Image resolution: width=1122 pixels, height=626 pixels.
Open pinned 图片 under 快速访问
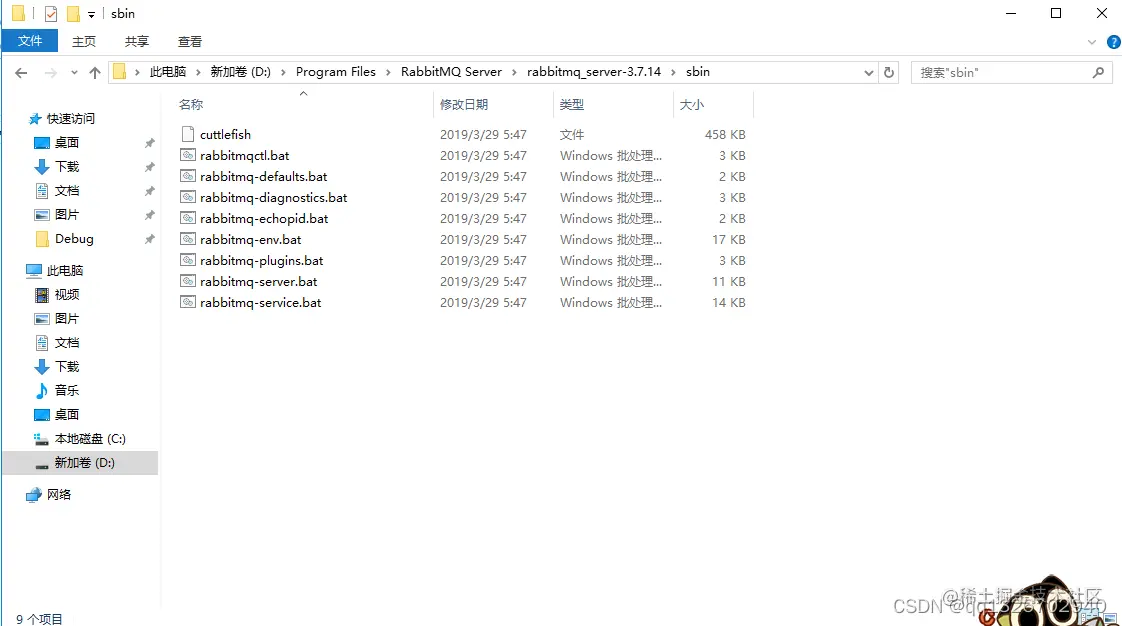(x=67, y=215)
